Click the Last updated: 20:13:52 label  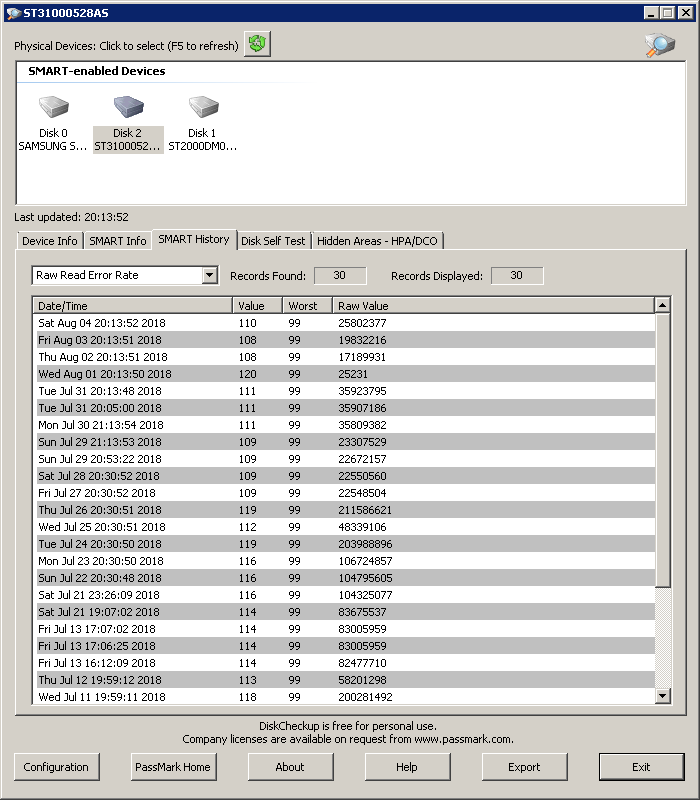pyautogui.click(x=71, y=217)
